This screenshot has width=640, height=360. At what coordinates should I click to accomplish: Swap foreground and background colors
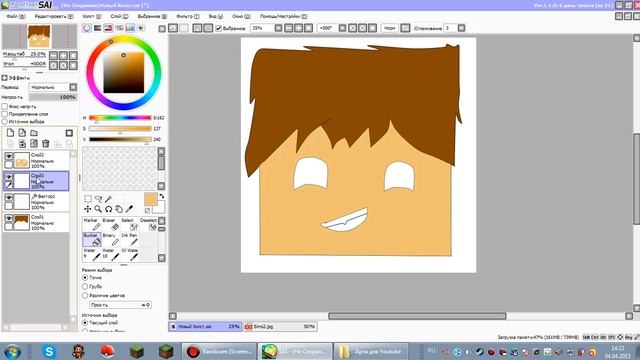[x=162, y=196]
